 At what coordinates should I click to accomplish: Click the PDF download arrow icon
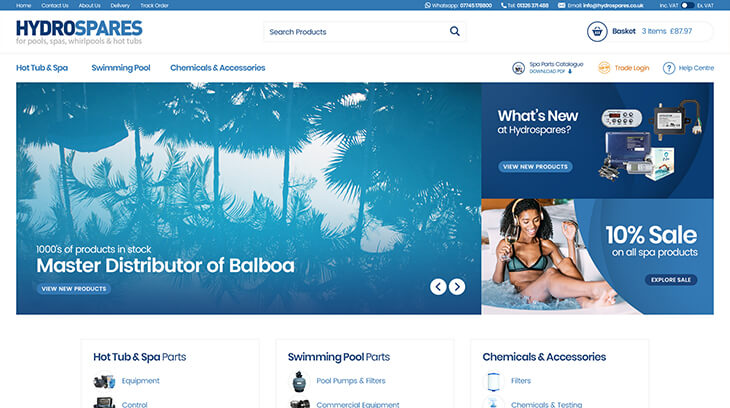tap(570, 71)
